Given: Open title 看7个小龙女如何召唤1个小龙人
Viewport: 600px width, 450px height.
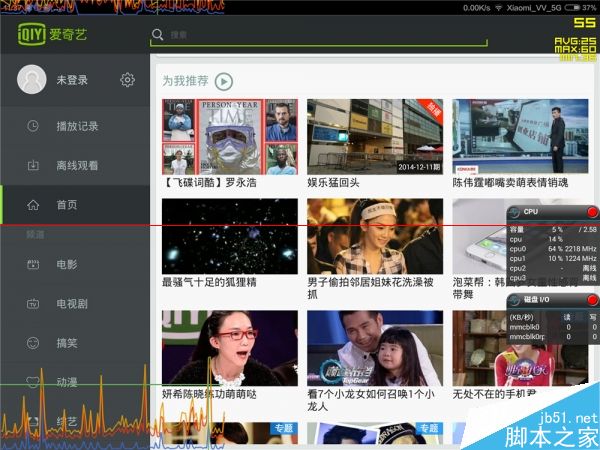Looking at the screenshot, I should coord(370,400).
